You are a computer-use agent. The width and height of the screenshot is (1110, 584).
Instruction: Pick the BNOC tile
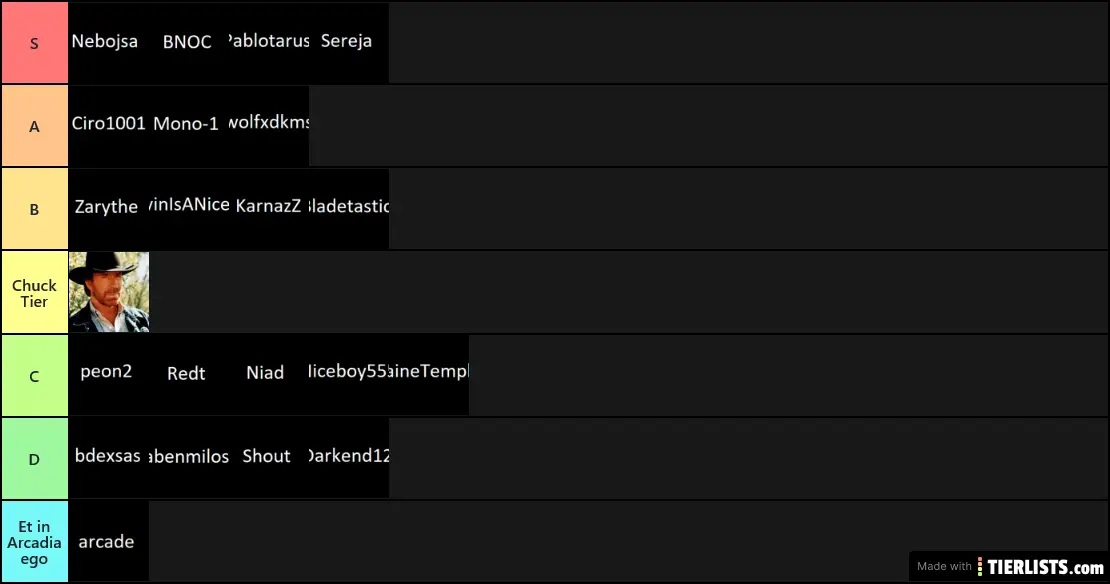point(188,43)
